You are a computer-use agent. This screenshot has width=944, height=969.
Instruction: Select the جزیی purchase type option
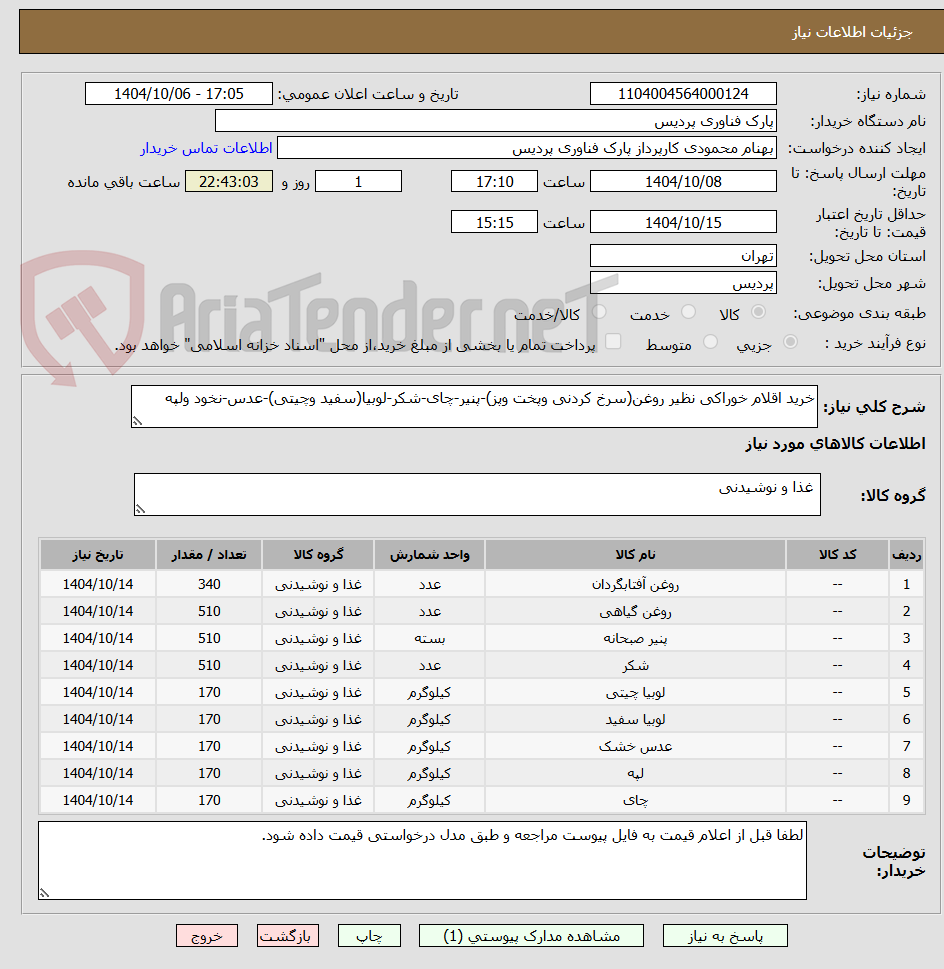[x=791, y=341]
